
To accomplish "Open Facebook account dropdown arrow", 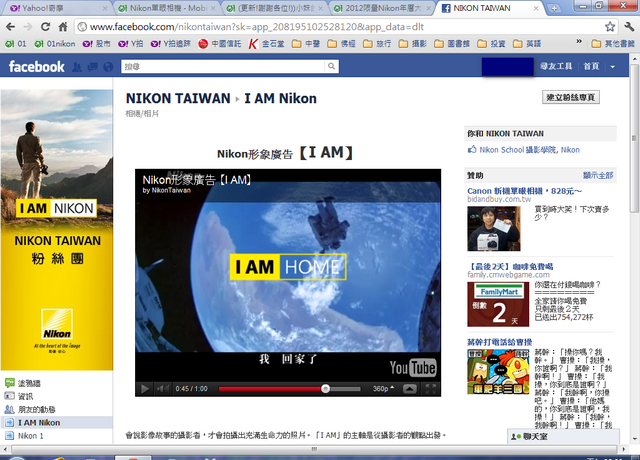I will click(613, 67).
